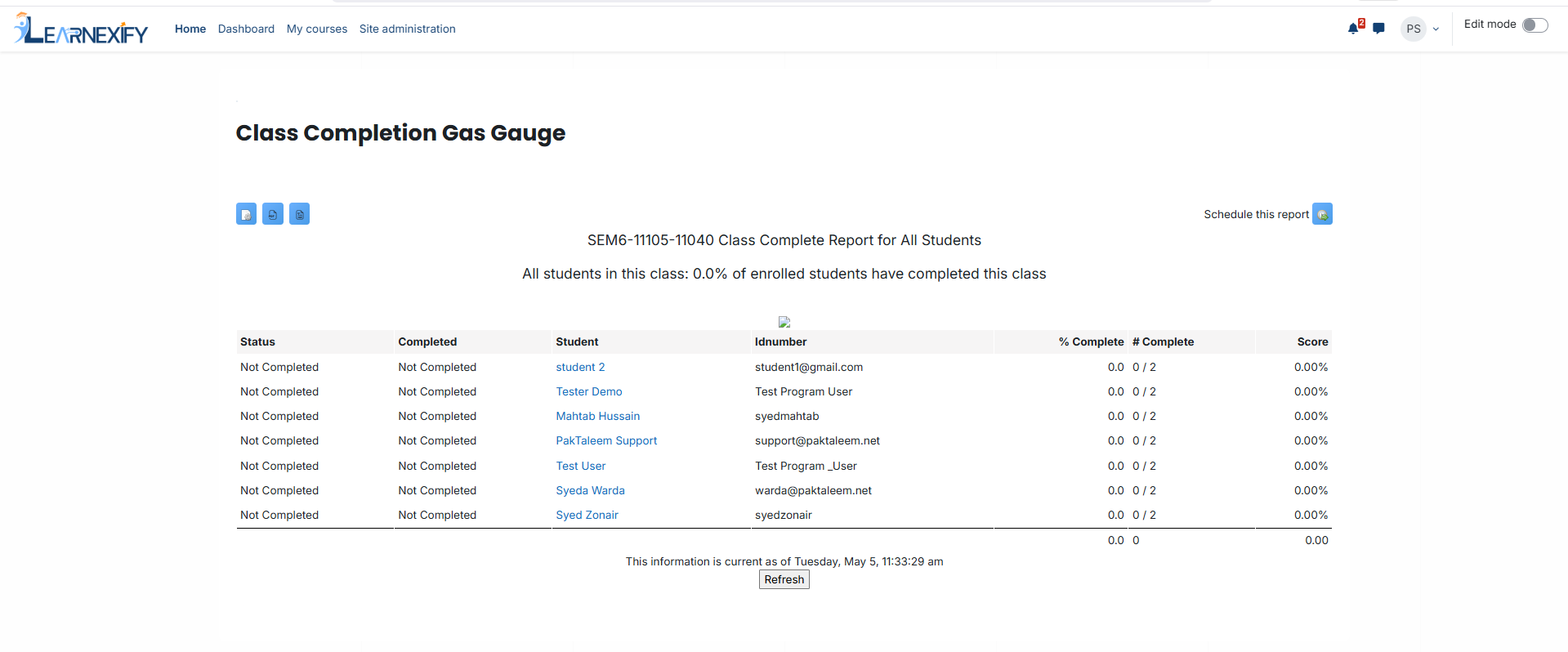This screenshot has width=1568, height=652.
Task: Open Mahtab Hussain's student link
Action: tap(598, 416)
